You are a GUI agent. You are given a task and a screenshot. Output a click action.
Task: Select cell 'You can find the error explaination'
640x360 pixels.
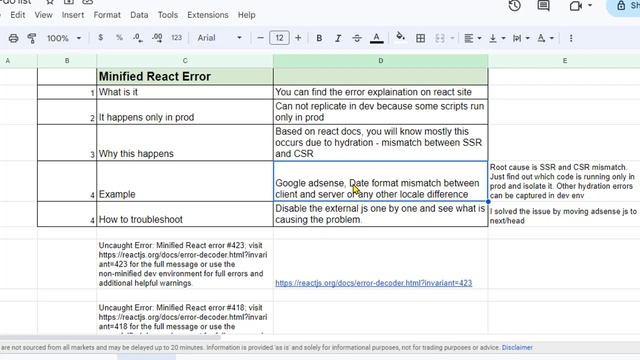click(380, 92)
